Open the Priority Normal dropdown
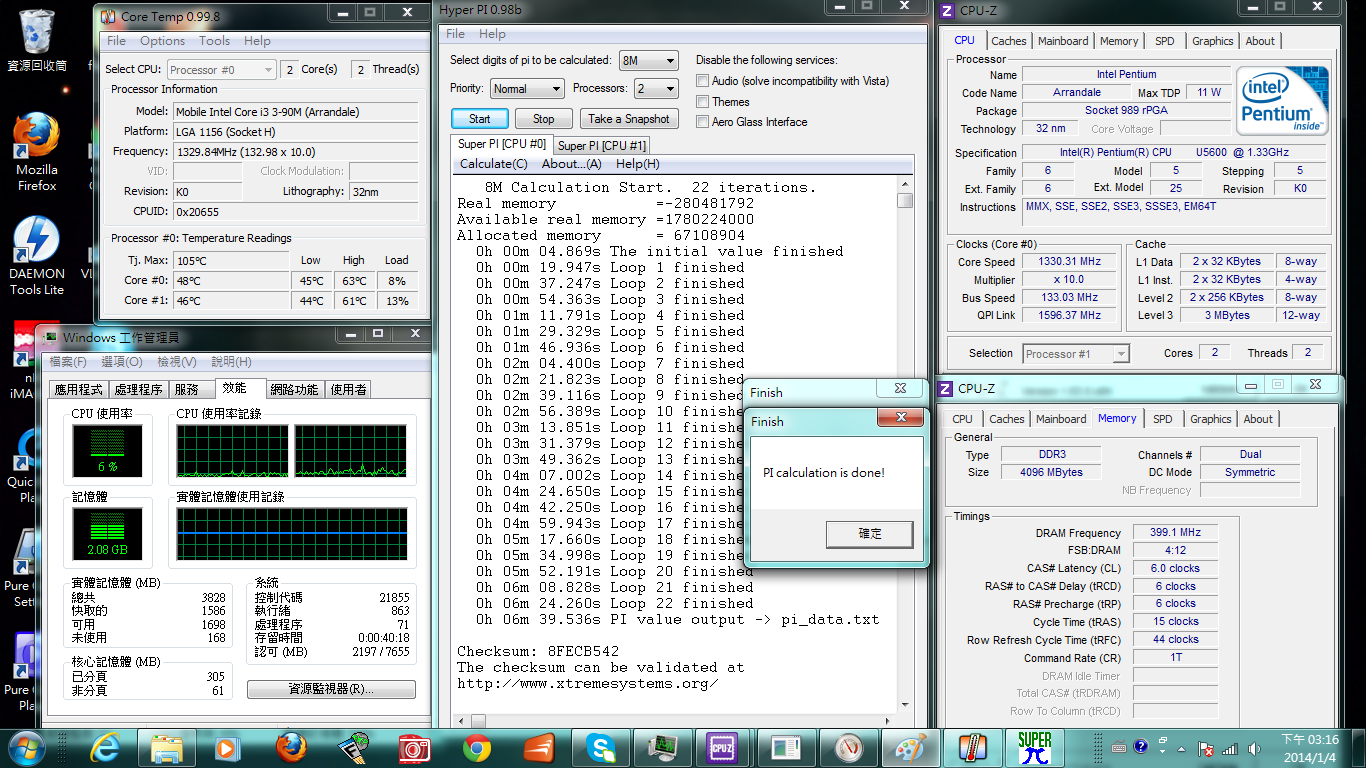Image resolution: width=1366 pixels, height=768 pixels. point(527,89)
